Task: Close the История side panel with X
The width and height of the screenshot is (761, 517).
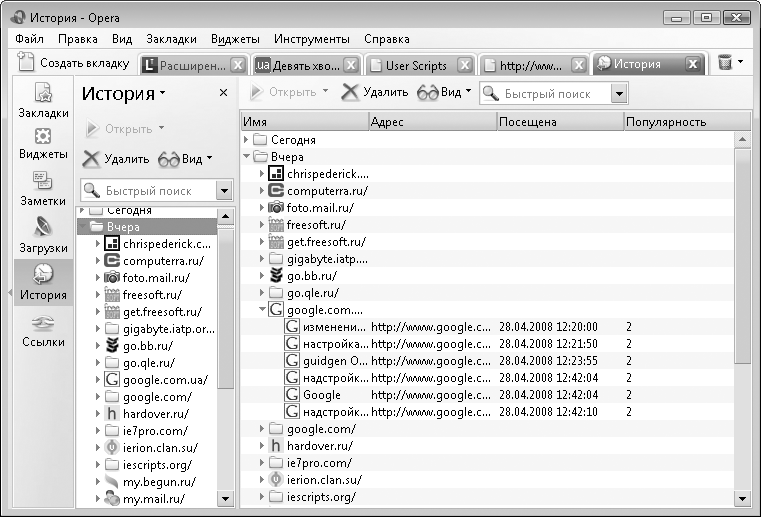Action: click(x=223, y=92)
